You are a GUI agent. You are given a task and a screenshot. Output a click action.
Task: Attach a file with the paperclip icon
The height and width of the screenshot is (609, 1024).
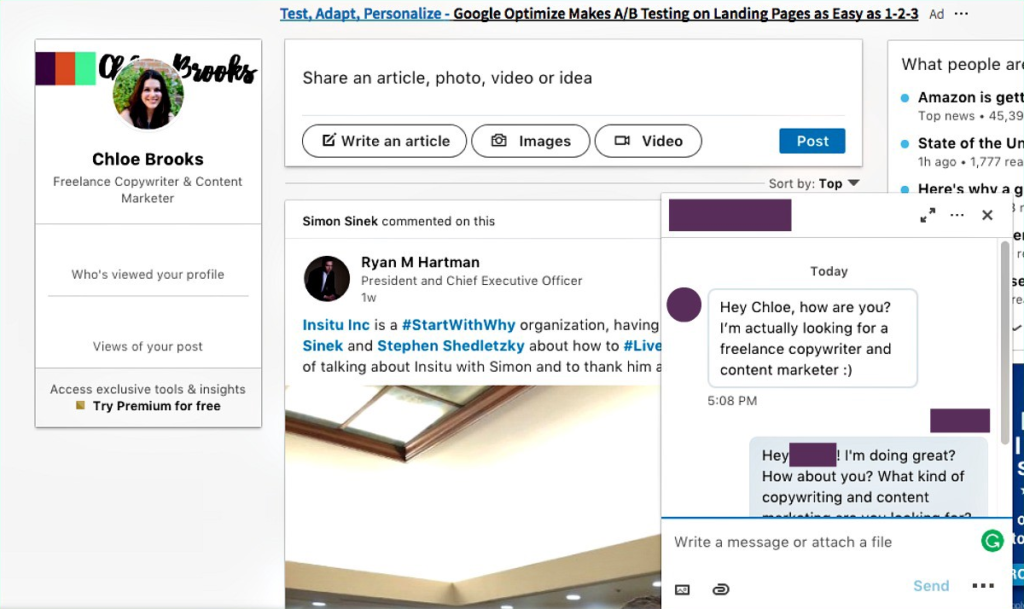[720, 589]
